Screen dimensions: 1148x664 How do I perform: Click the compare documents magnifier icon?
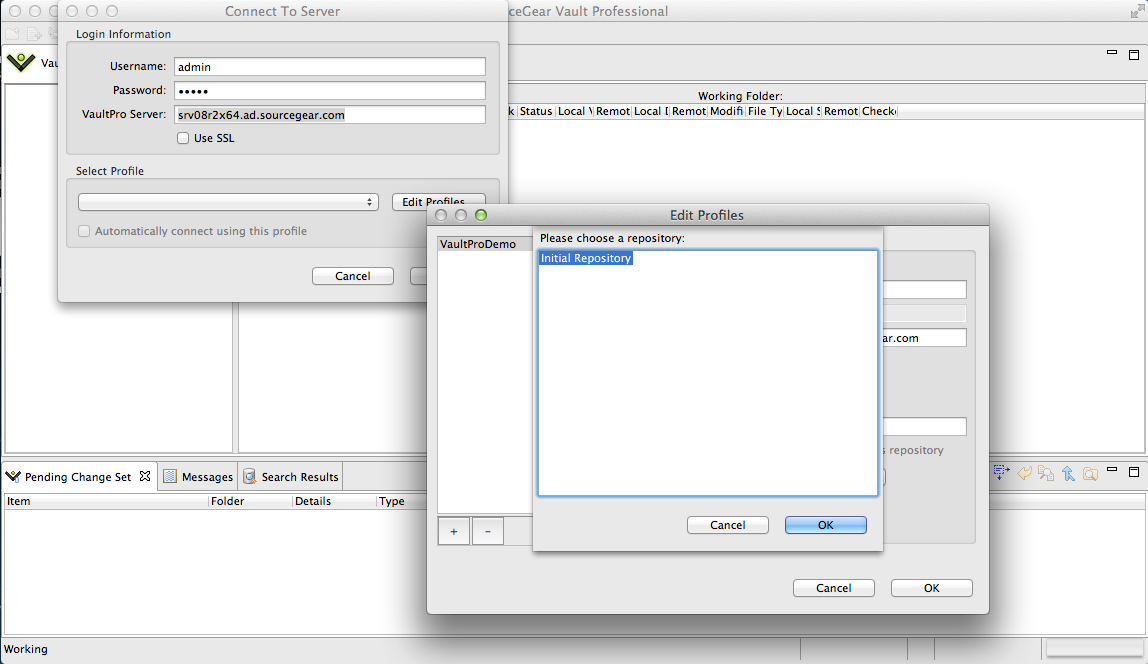pyautogui.click(x=1046, y=474)
